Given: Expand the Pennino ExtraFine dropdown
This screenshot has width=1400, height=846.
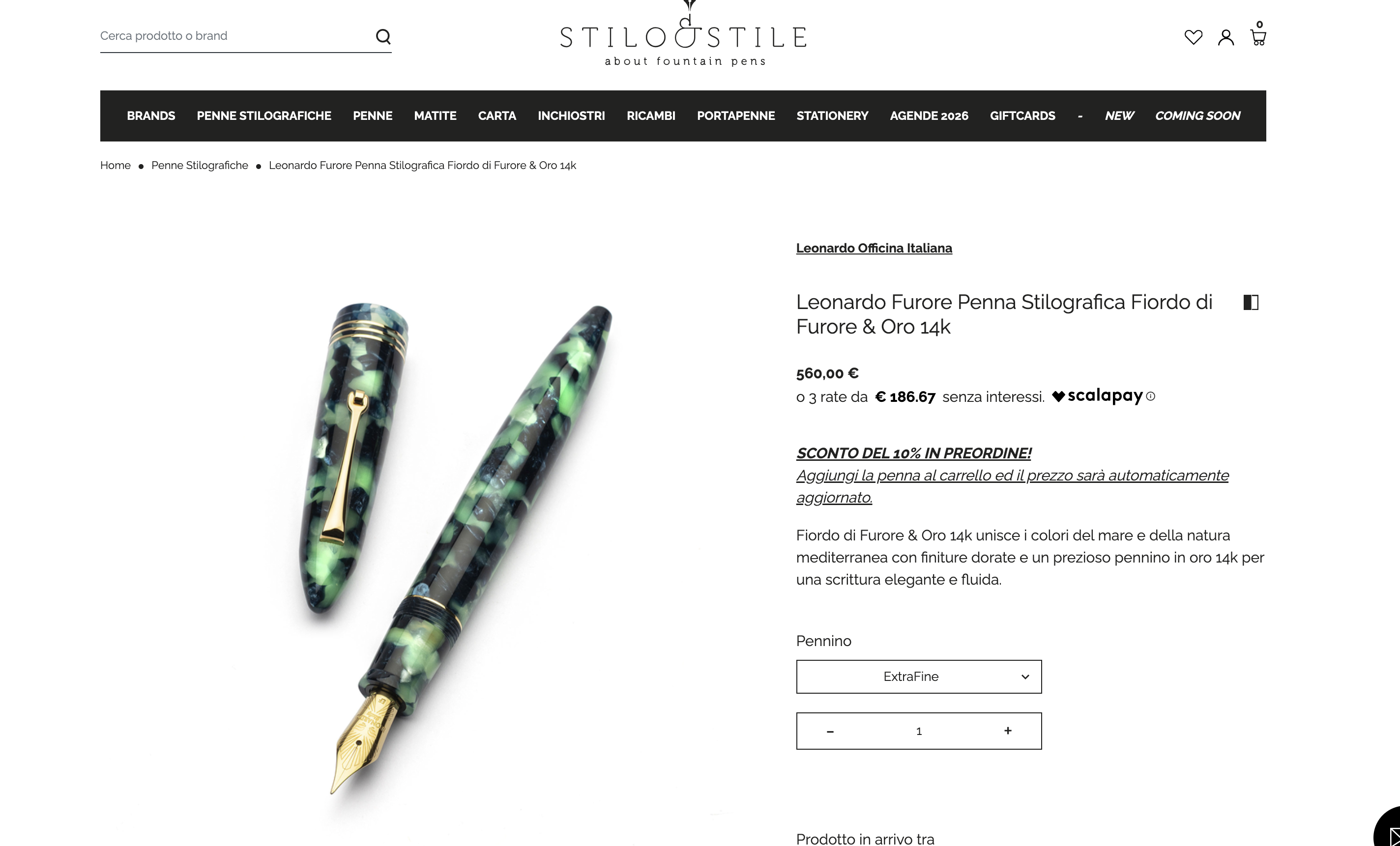Looking at the screenshot, I should 919,676.
